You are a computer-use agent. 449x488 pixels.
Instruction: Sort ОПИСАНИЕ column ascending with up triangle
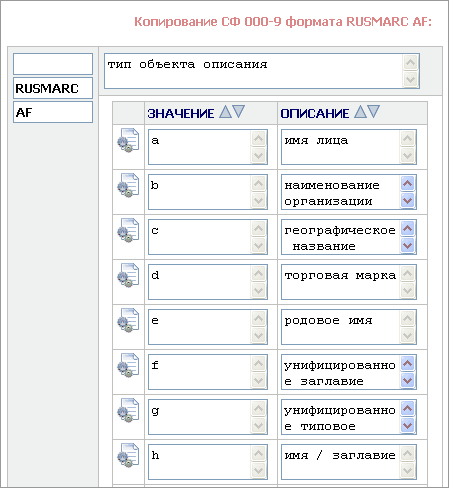click(x=360, y=112)
